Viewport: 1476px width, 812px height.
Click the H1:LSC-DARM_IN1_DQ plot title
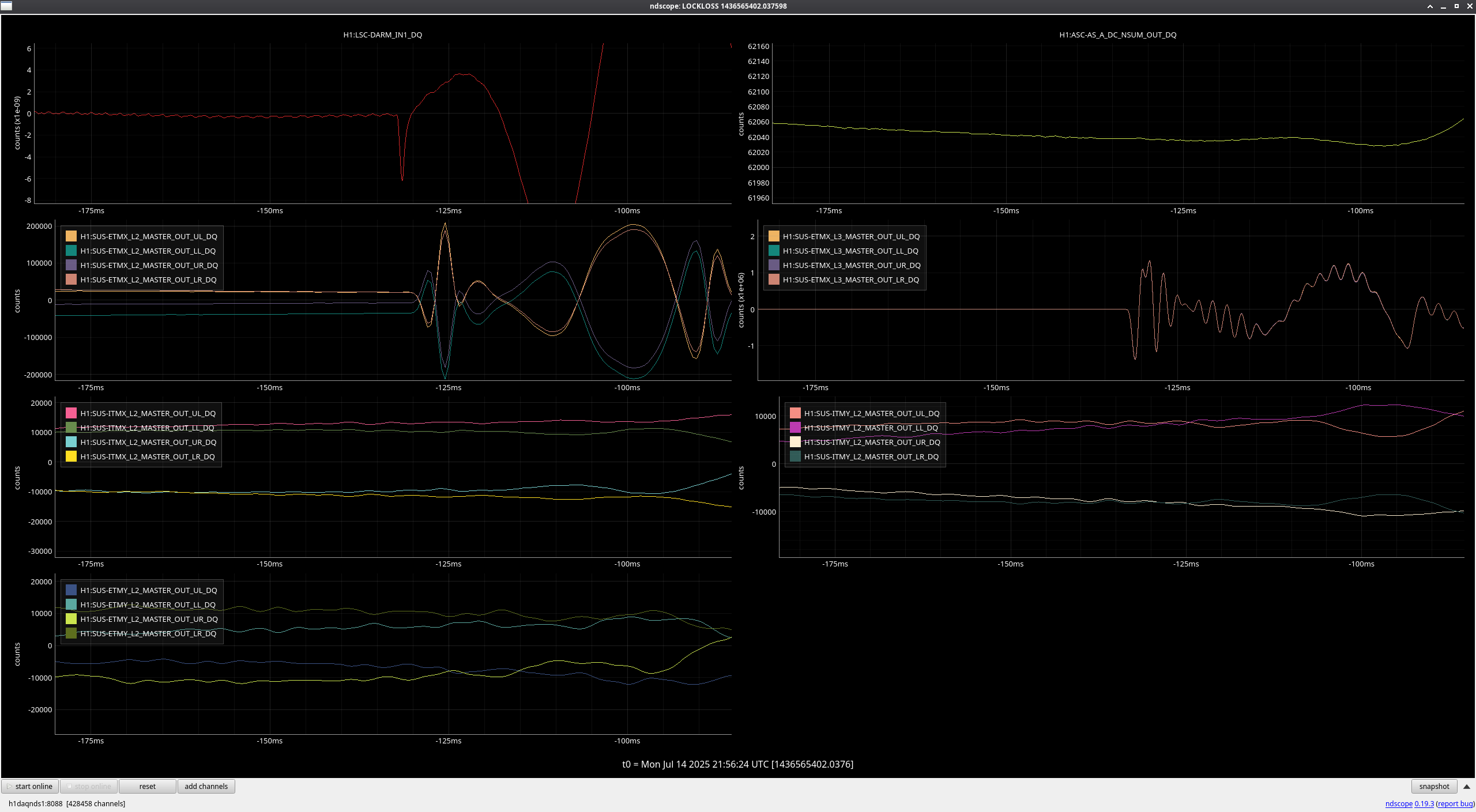point(382,35)
